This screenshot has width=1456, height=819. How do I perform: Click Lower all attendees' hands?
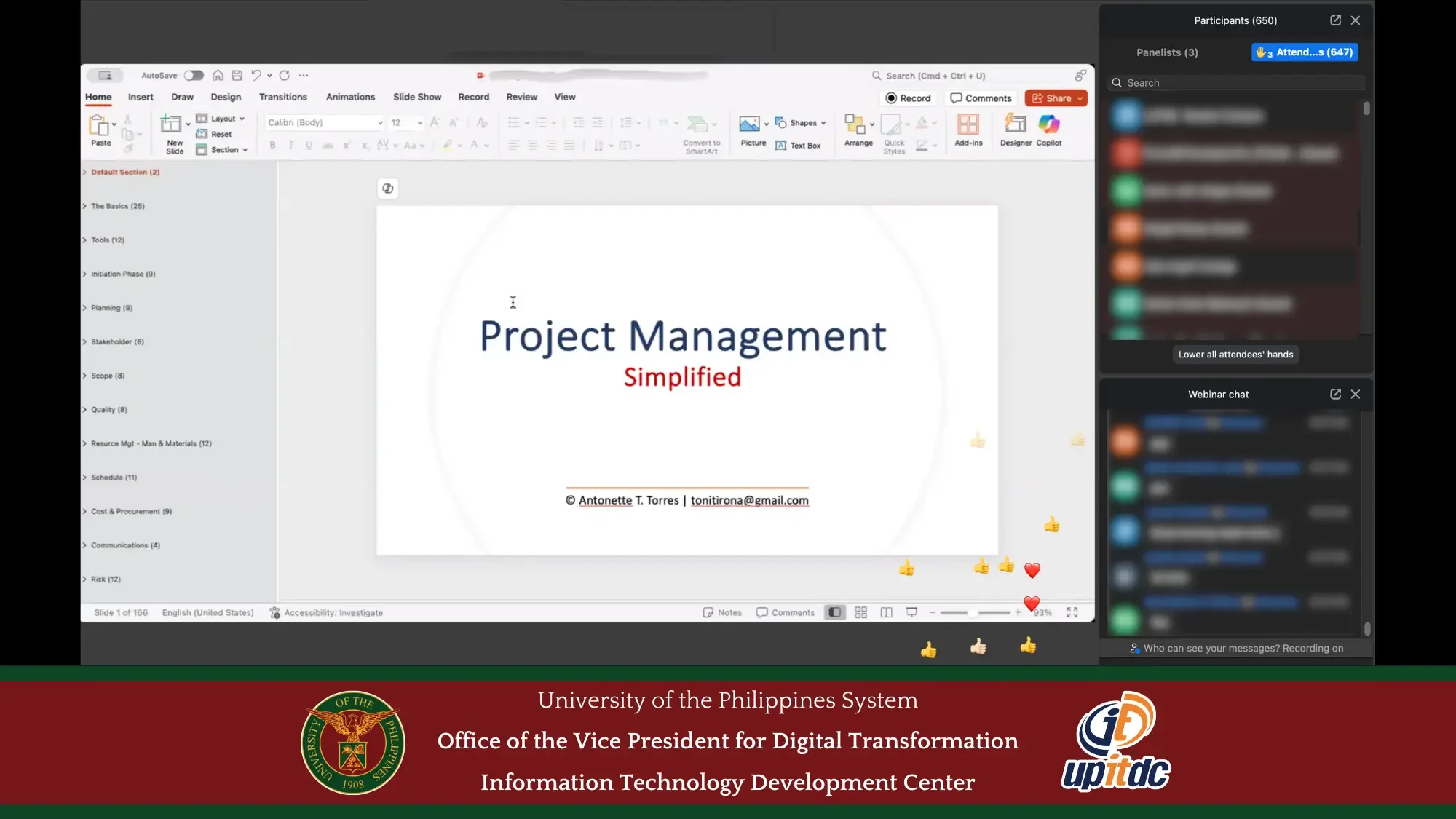pyautogui.click(x=1235, y=355)
